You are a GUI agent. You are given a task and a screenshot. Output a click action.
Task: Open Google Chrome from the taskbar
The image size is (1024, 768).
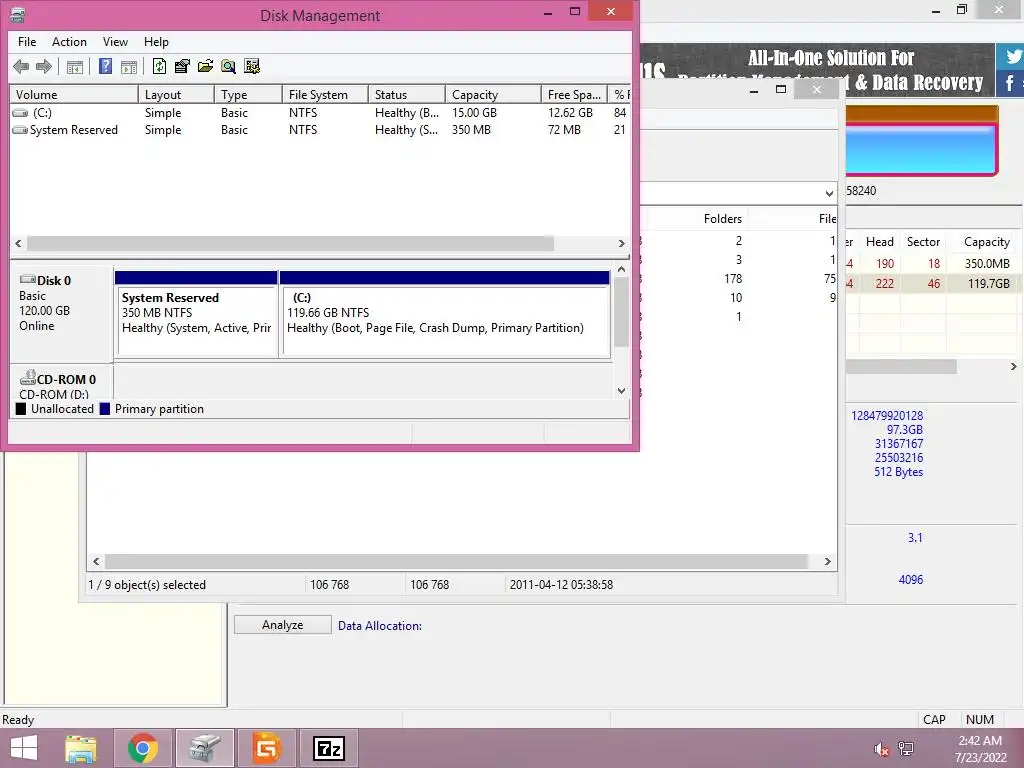[143, 748]
